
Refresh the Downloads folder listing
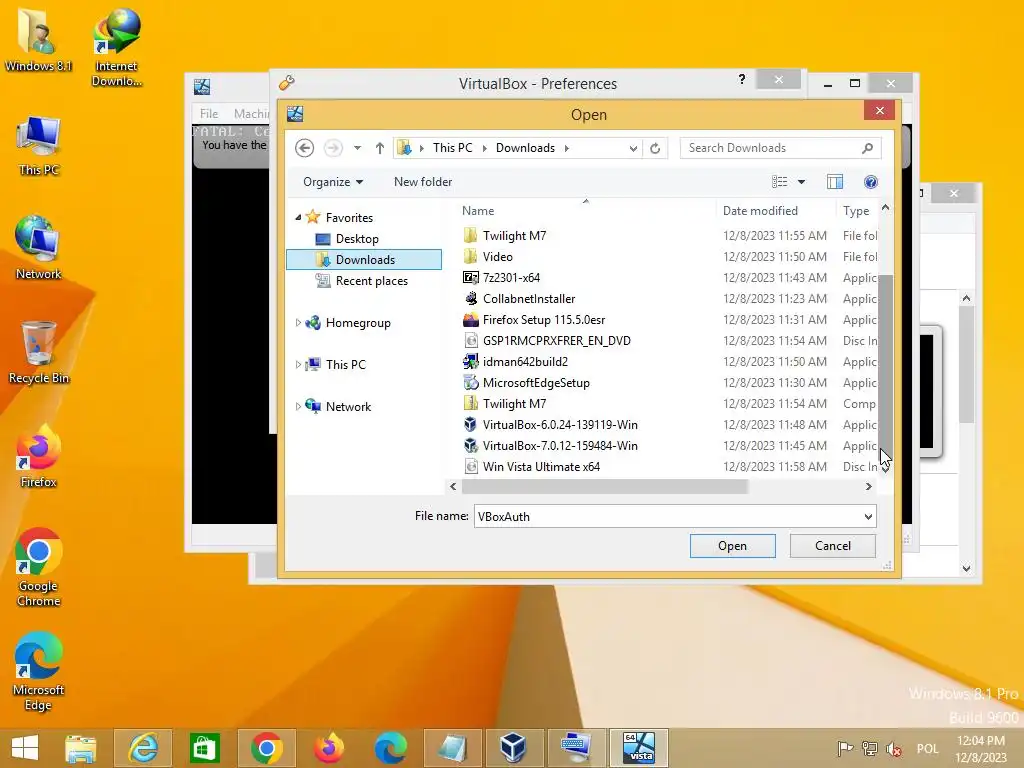click(655, 148)
